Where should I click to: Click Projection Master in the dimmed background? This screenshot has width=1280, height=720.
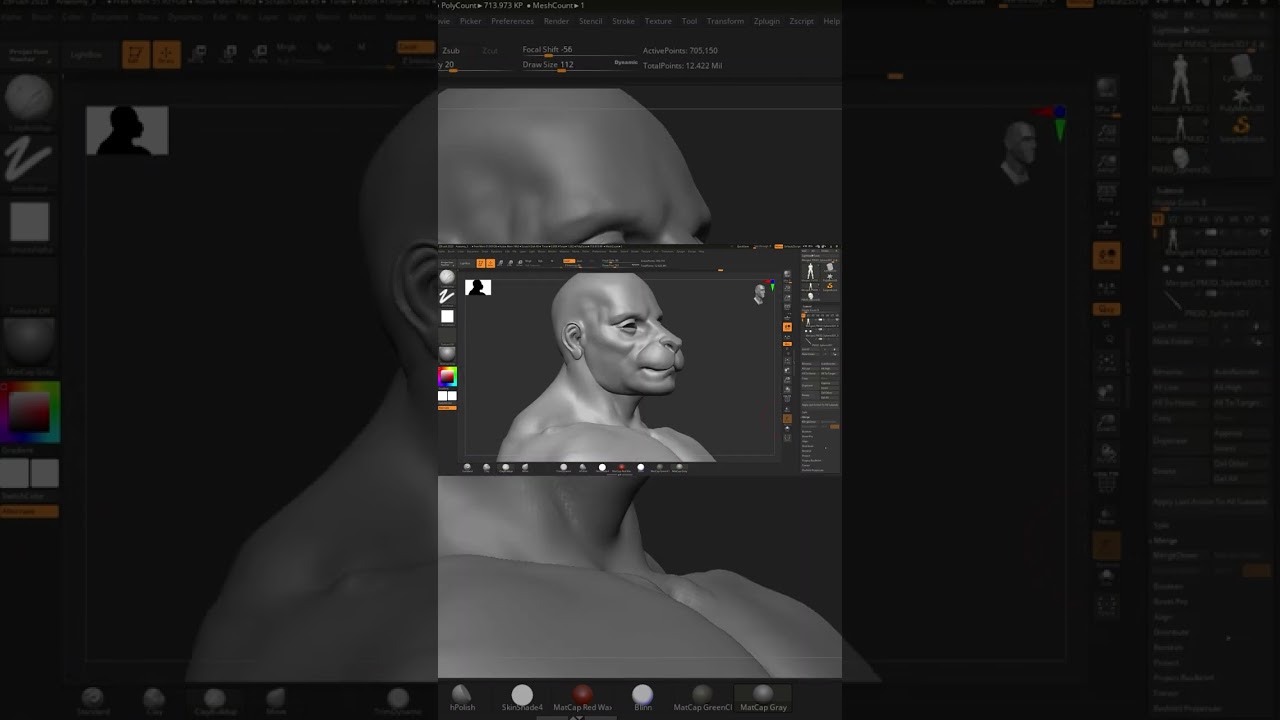pos(29,55)
